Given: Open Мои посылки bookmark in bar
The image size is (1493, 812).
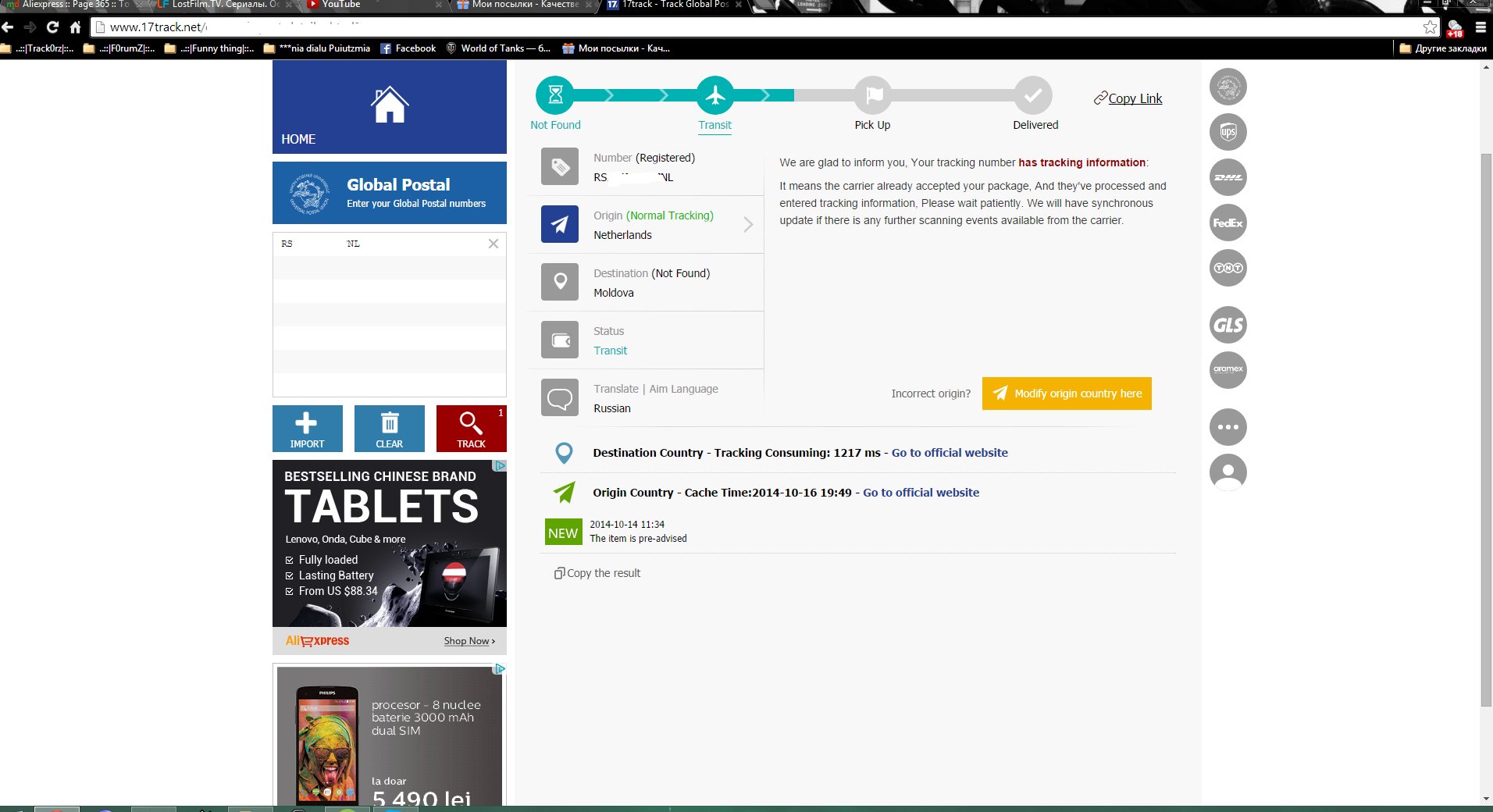Looking at the screenshot, I should (x=616, y=48).
